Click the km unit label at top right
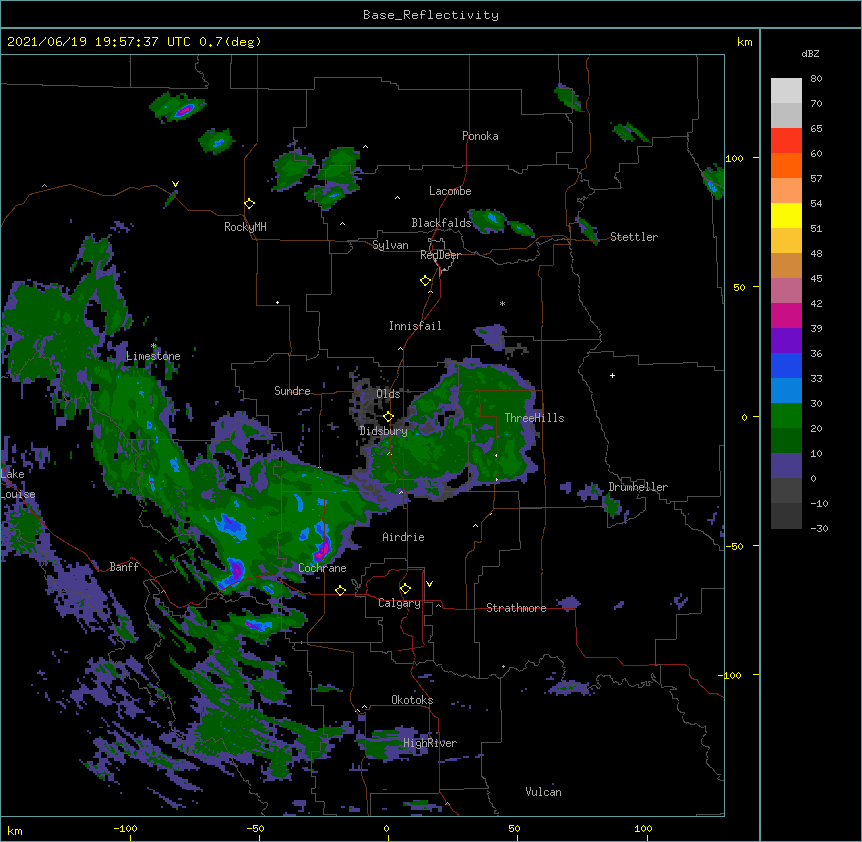The height and width of the screenshot is (842, 862). pyautogui.click(x=744, y=42)
